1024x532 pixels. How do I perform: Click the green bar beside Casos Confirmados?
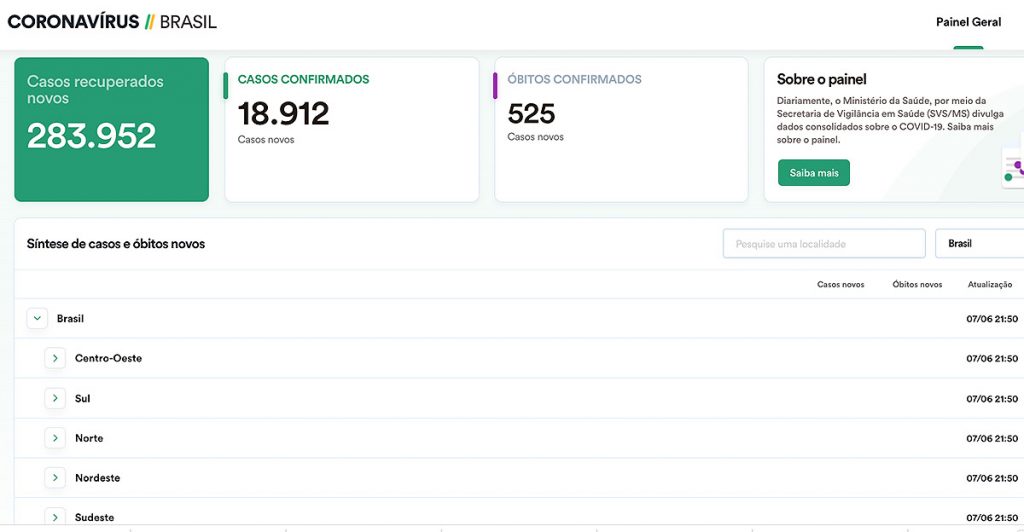[x=226, y=86]
